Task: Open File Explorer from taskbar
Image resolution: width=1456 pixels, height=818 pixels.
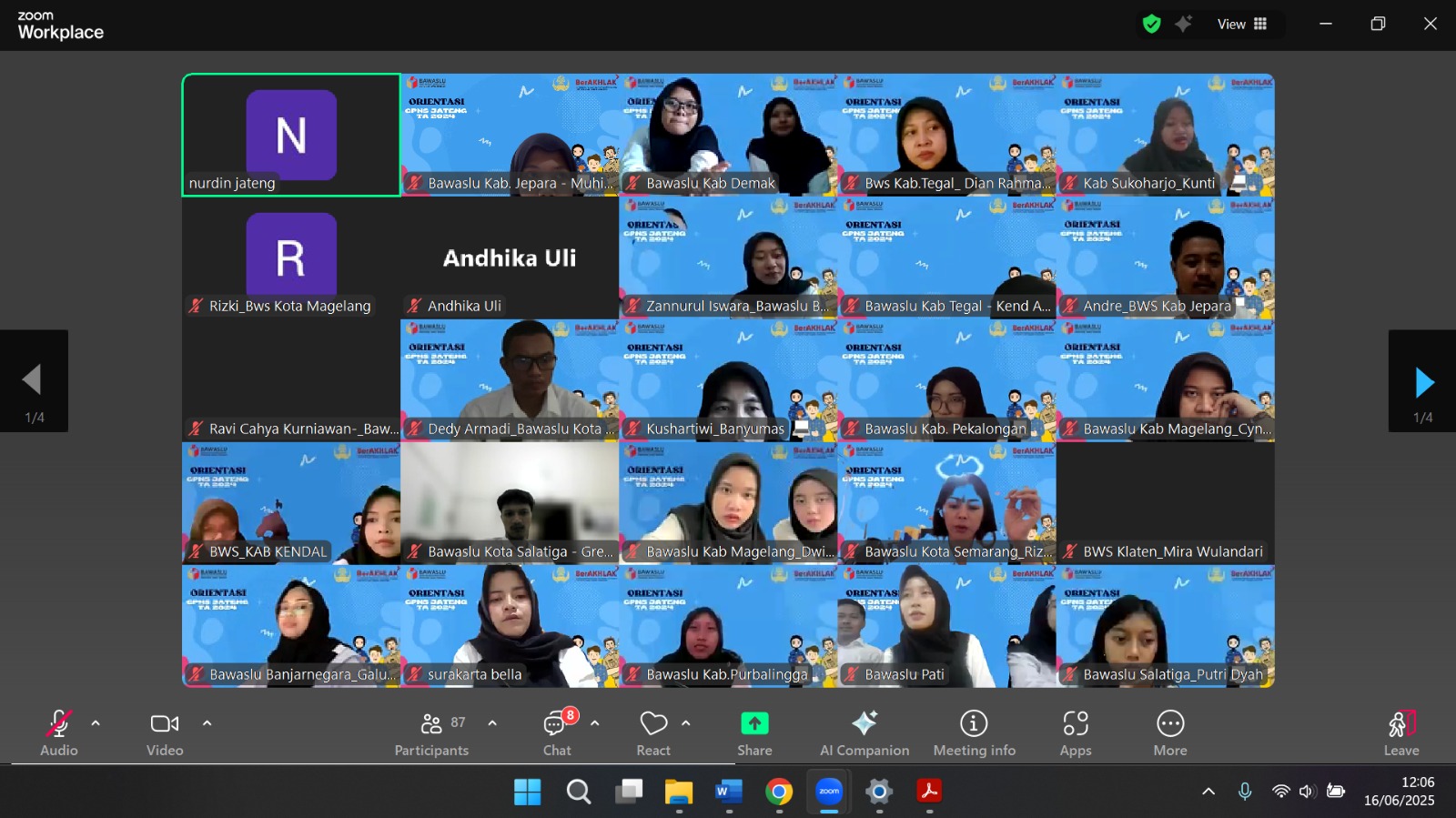Action: coord(678,792)
